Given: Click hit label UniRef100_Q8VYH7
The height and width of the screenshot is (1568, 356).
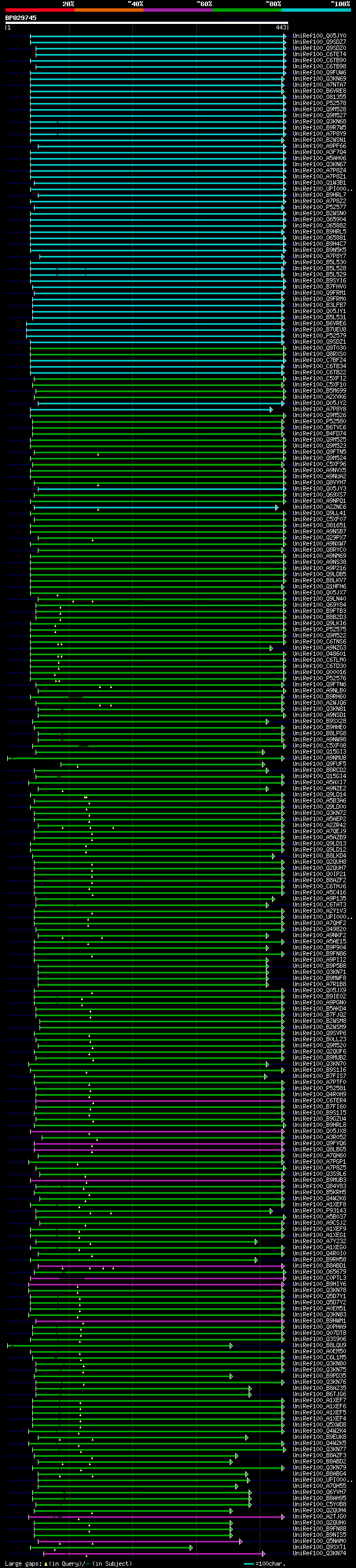Looking at the screenshot, I should [319, 482].
